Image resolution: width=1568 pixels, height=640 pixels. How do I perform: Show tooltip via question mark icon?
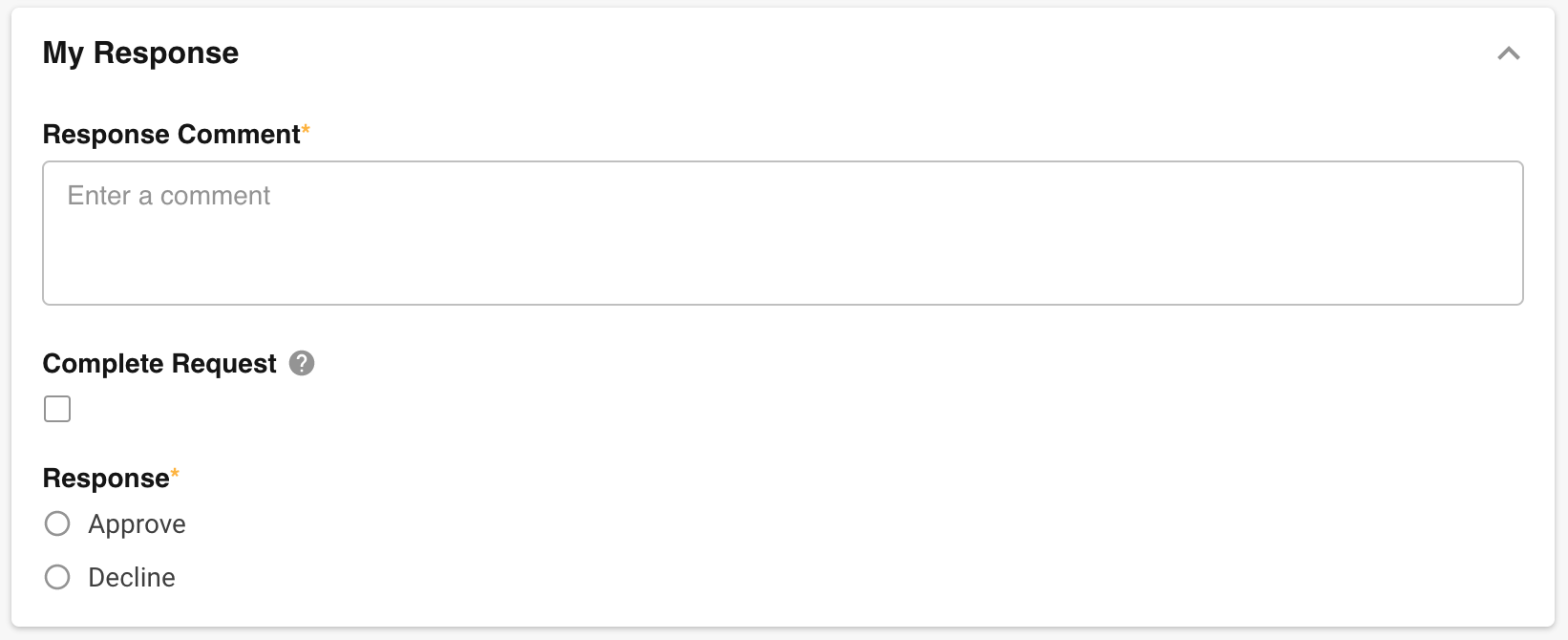302,363
